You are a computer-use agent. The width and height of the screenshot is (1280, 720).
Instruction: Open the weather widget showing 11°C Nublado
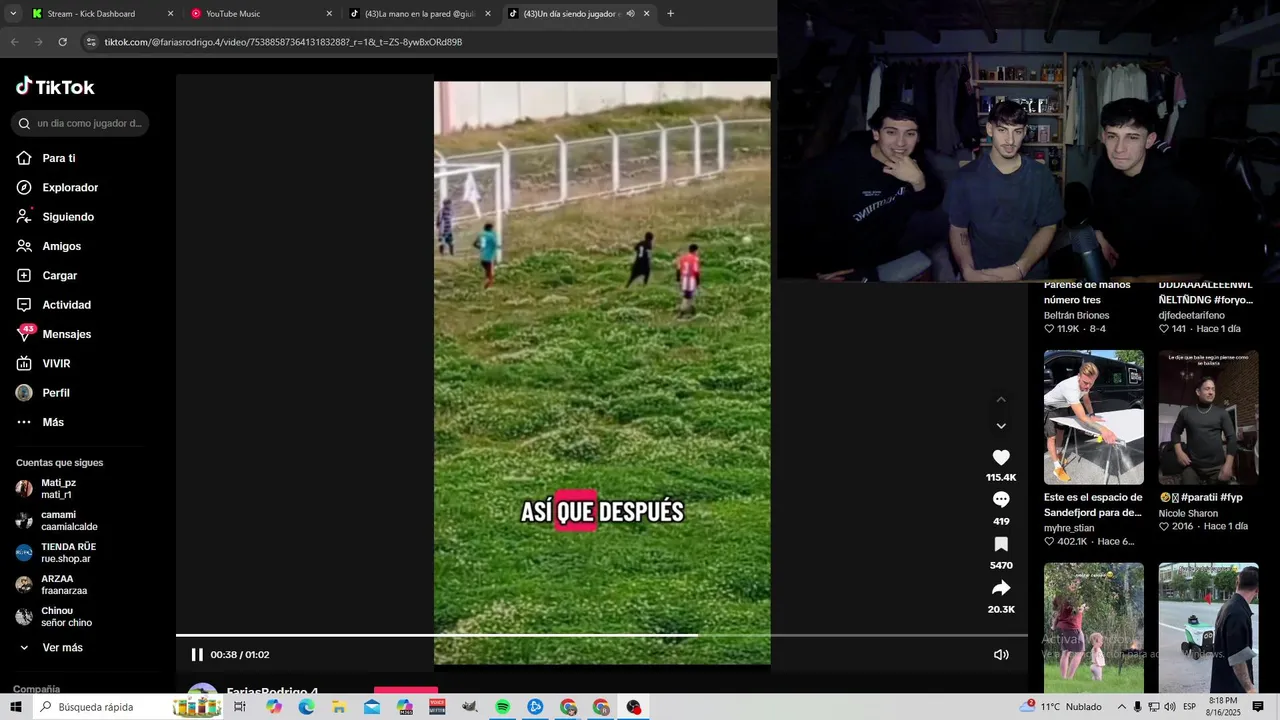(1061, 707)
